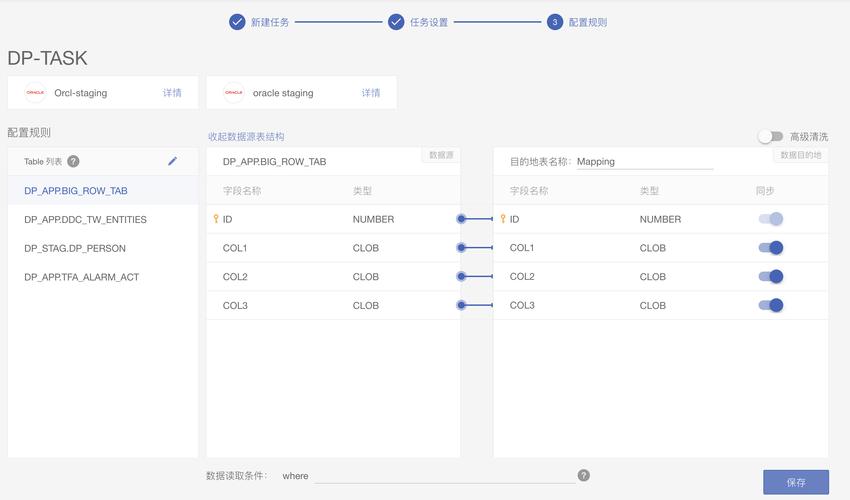Click source table title DP_APP.BIG_ROW_TAB
Viewport: 850px width, 500px height.
(x=274, y=162)
